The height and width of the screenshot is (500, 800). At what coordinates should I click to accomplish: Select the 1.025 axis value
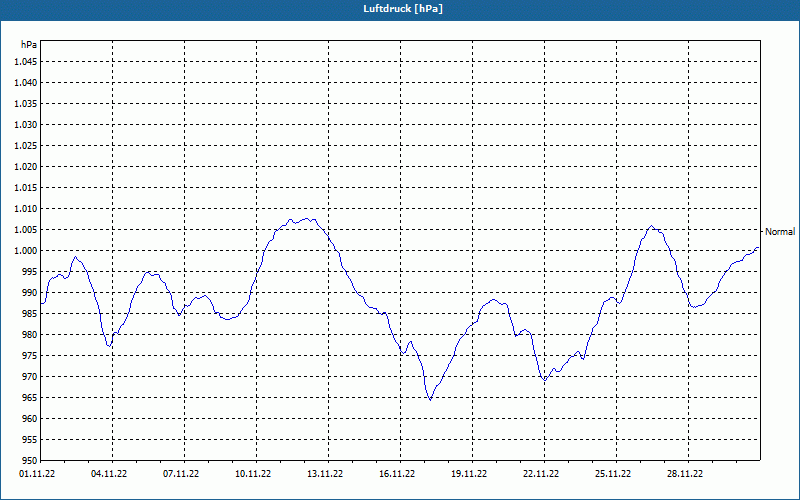click(x=26, y=145)
